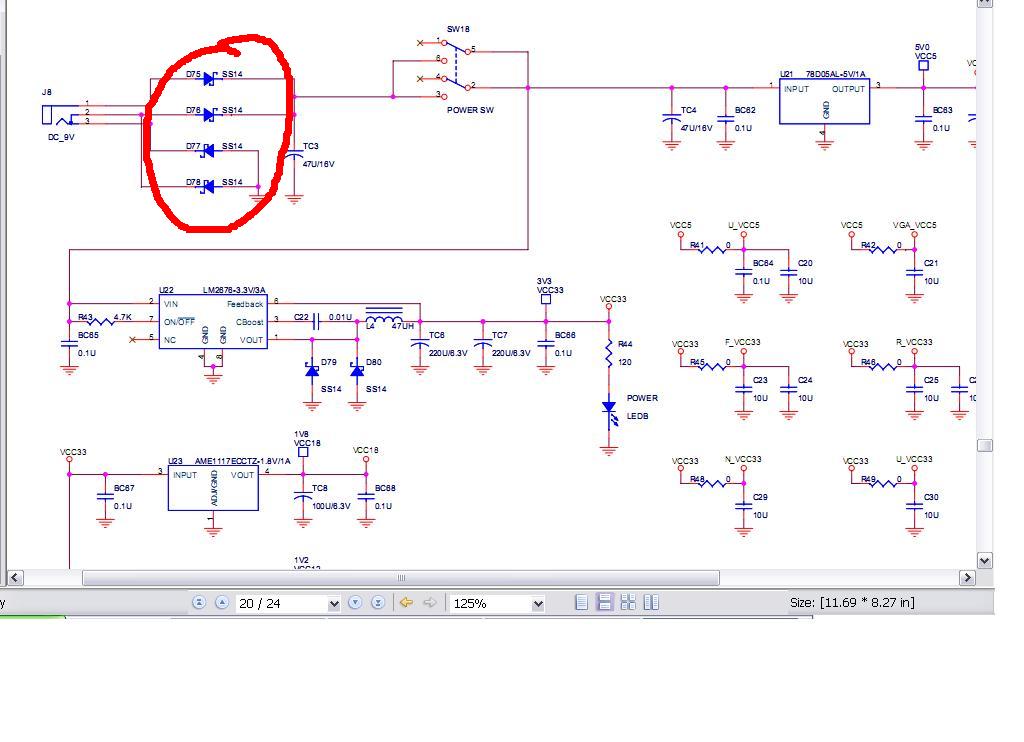
Task: Click the POWER SW label
Action: coord(470,110)
